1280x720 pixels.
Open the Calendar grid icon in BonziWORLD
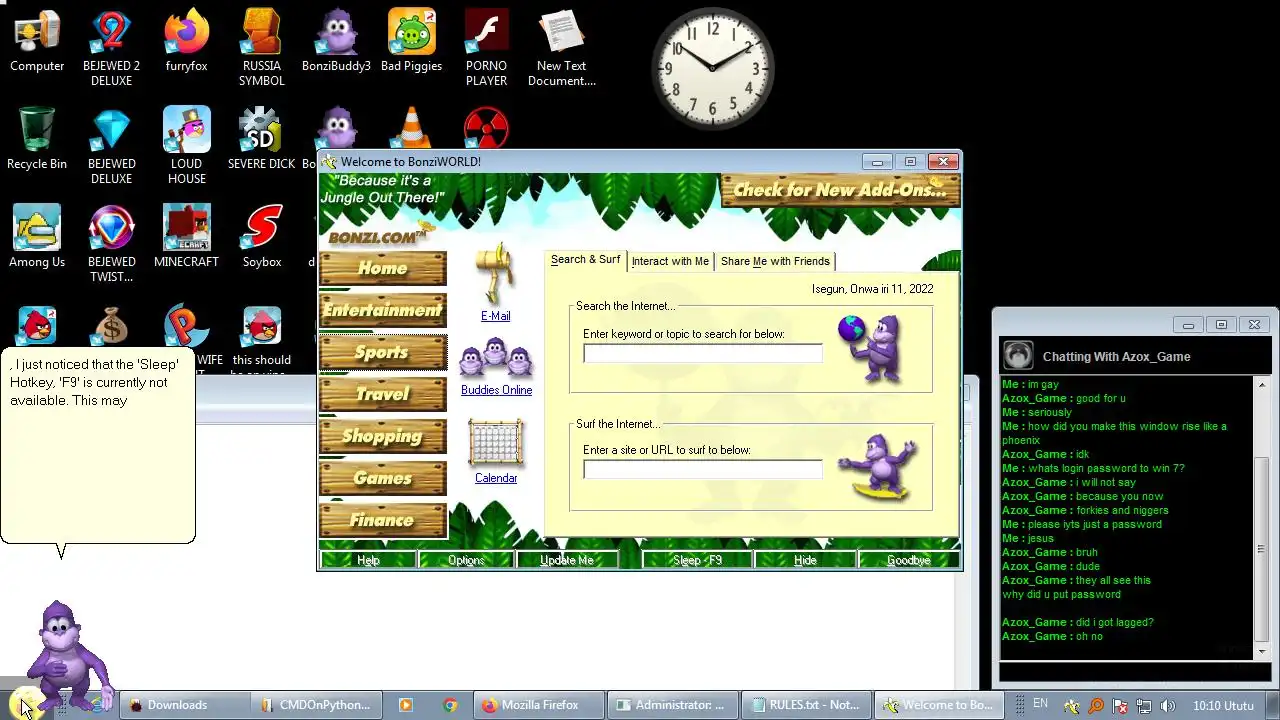click(495, 443)
